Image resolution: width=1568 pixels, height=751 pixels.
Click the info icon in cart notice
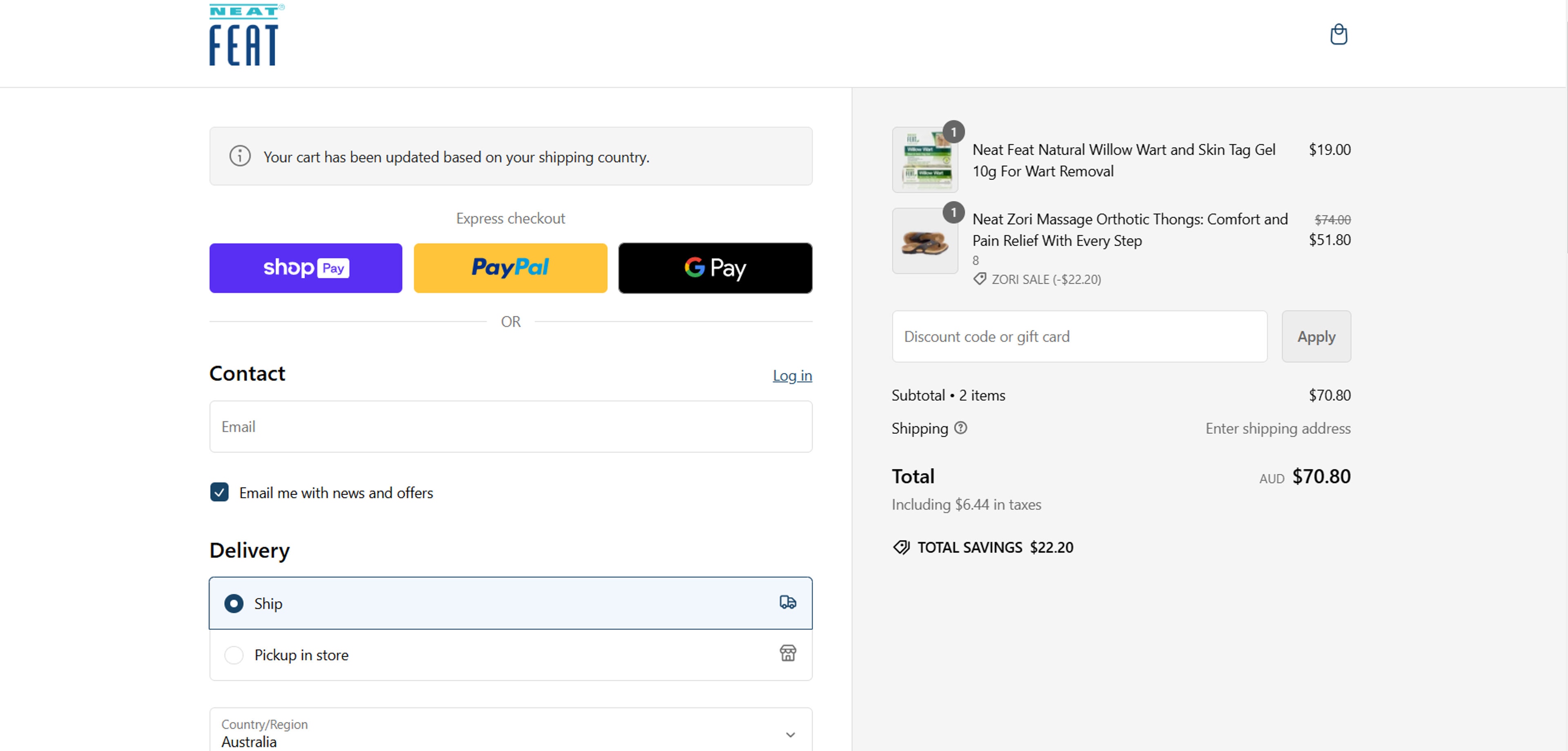[240, 156]
